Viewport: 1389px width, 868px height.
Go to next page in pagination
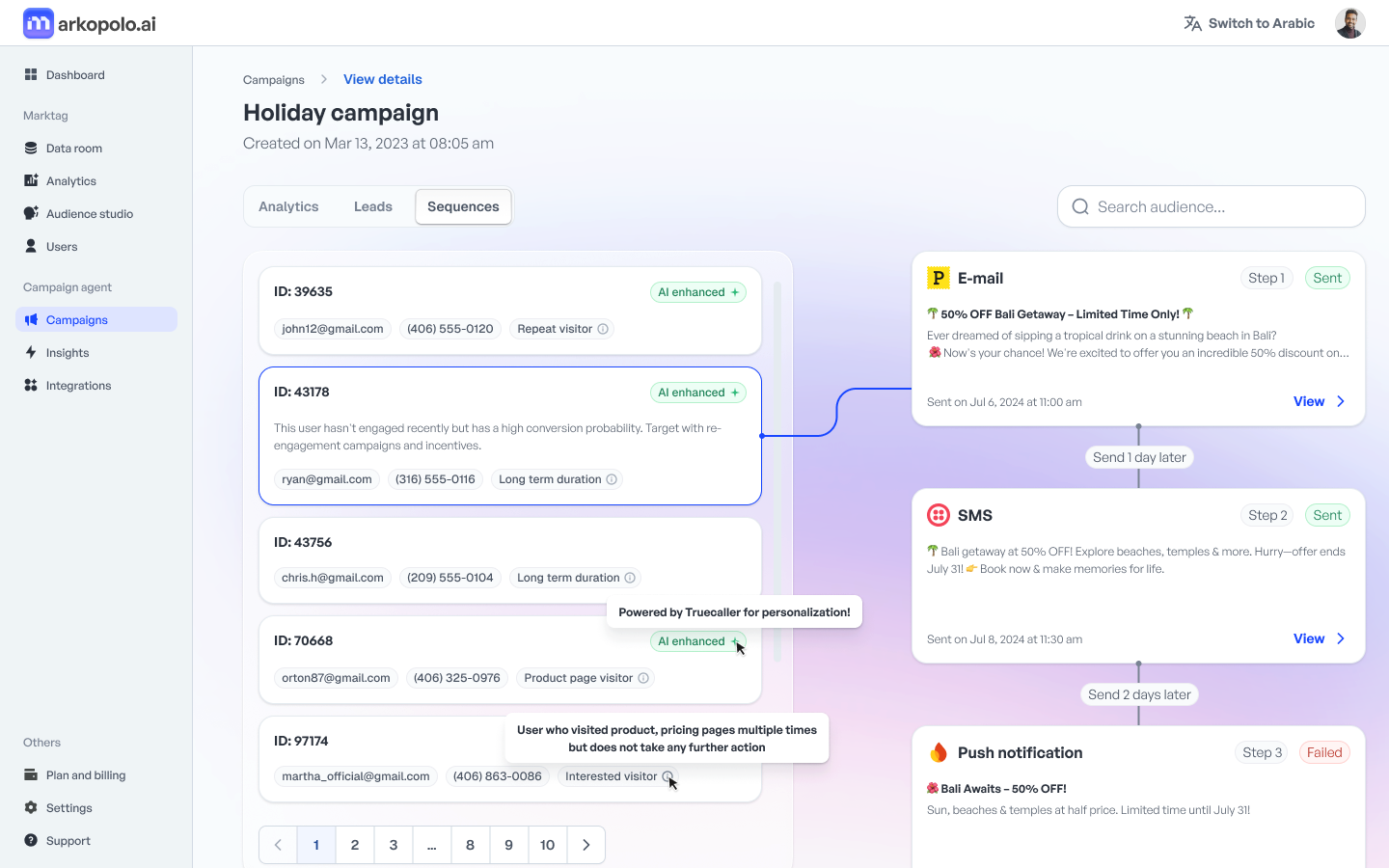586,845
